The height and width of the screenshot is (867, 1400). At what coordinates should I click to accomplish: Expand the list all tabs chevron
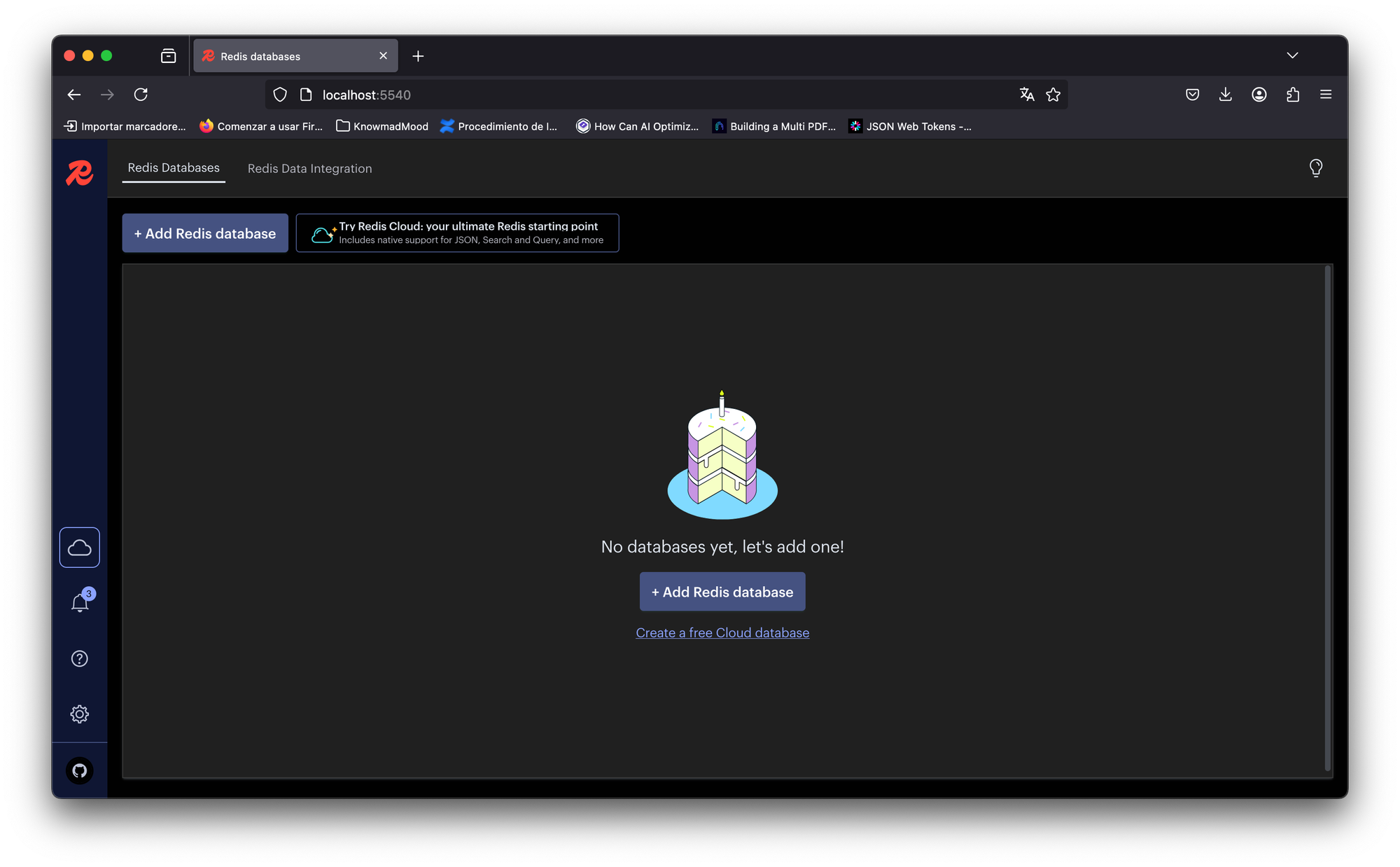click(1291, 55)
